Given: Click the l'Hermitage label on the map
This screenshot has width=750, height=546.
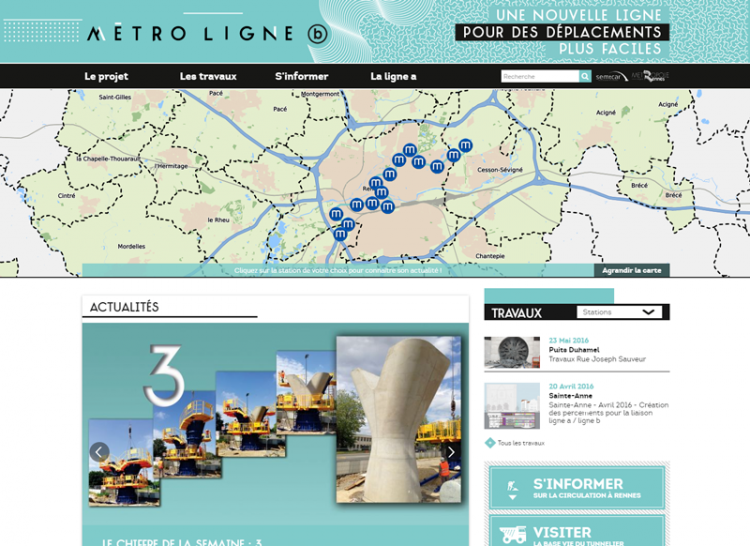Looking at the screenshot, I should (171, 166).
